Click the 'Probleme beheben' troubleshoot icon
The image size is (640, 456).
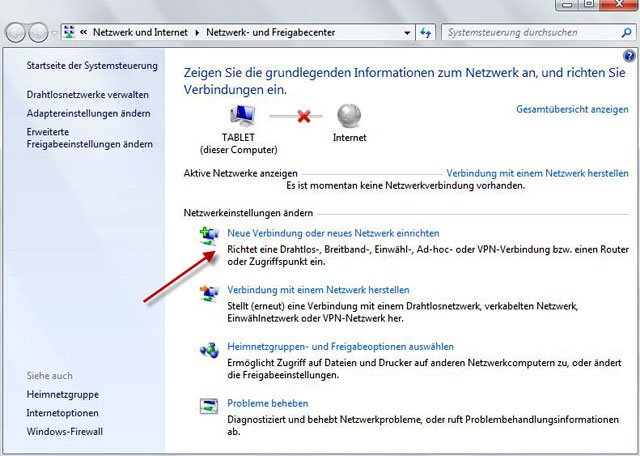click(209, 406)
